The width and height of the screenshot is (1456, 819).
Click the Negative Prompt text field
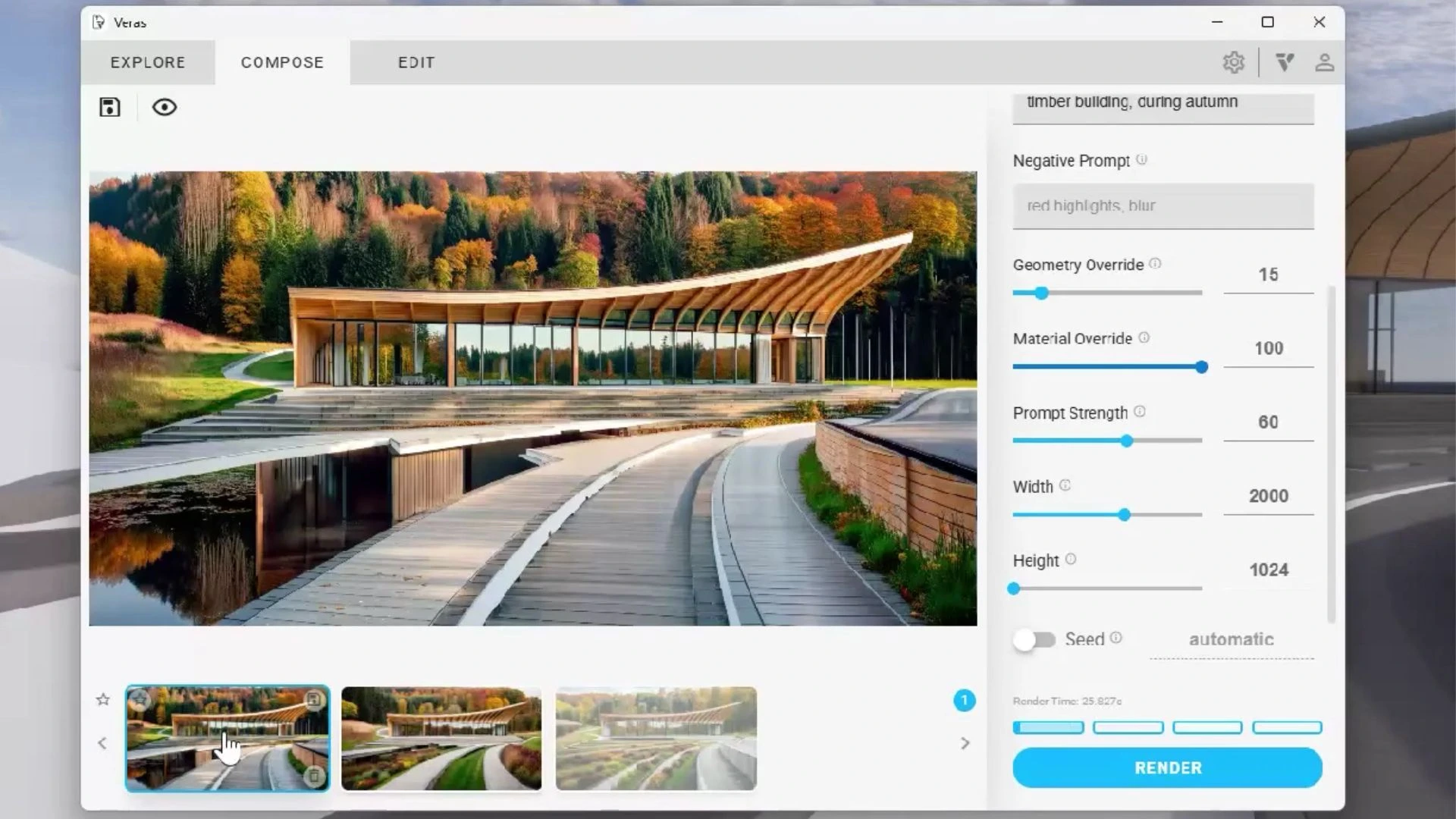point(1163,206)
